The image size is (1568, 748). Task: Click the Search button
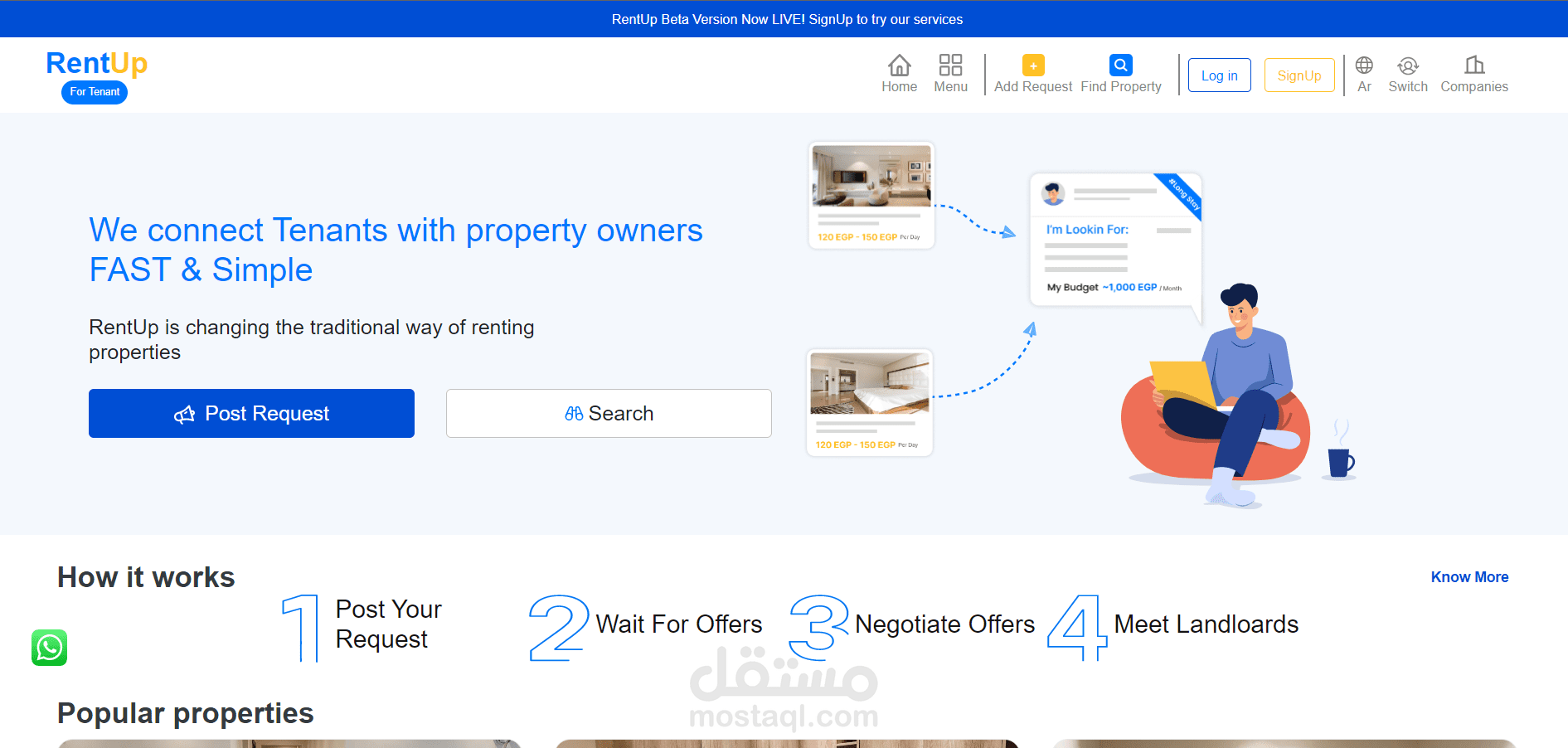[x=609, y=413]
